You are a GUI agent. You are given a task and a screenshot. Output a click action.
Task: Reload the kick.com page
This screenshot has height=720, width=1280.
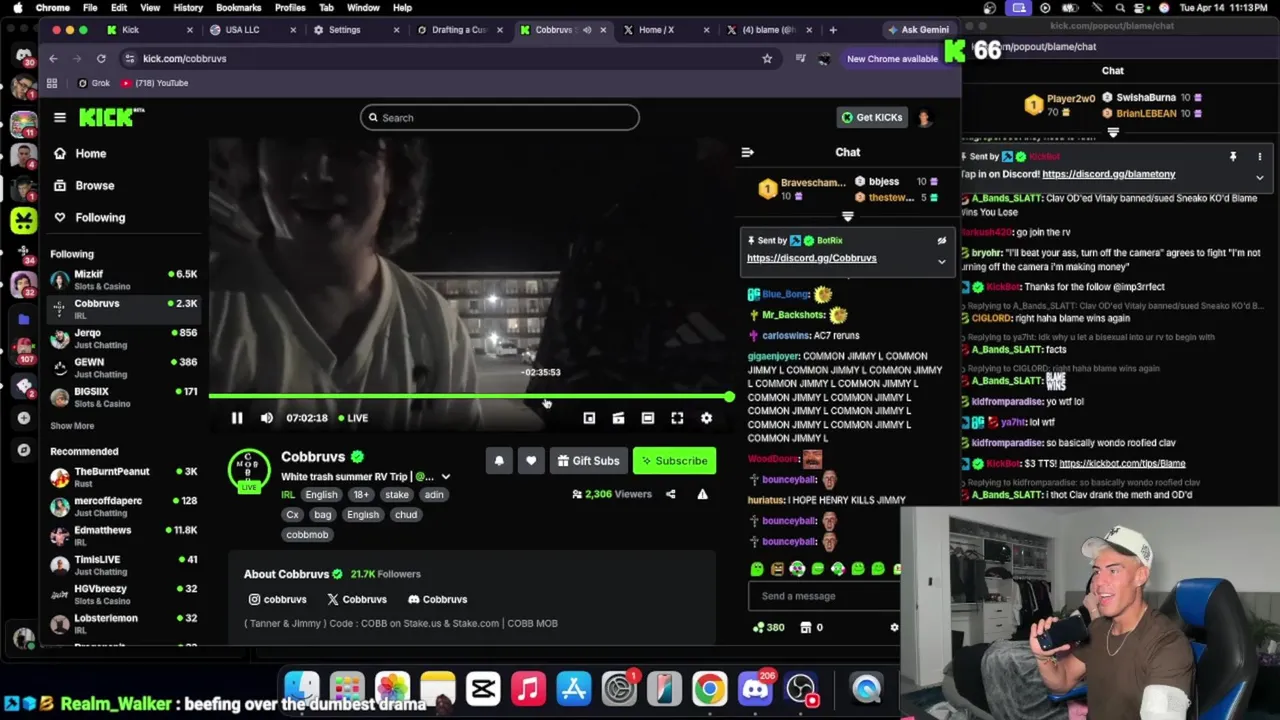[x=101, y=59]
